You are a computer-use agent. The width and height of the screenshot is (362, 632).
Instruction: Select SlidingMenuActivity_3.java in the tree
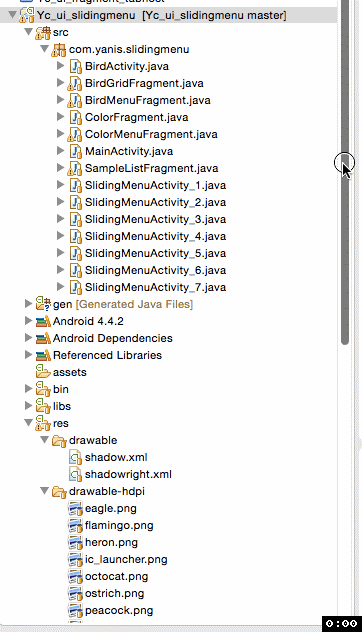[x=155, y=219]
